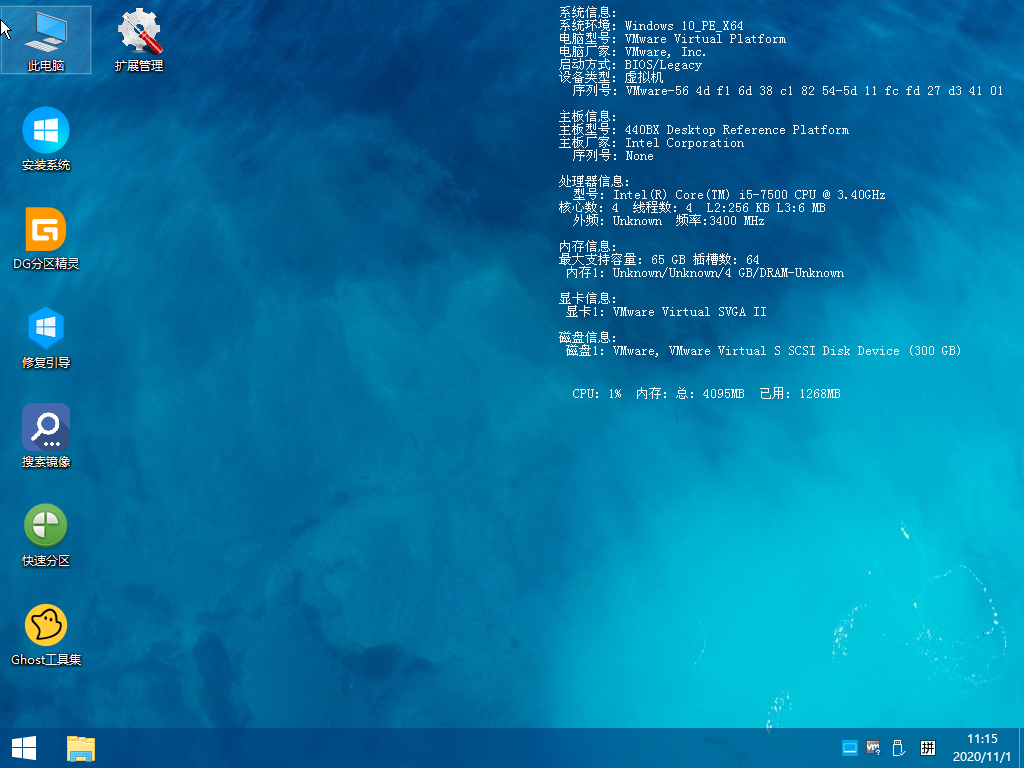Click the '440BX Desktop Reference Platform' text
The image size is (1024, 768).
pyautogui.click(x=737, y=130)
